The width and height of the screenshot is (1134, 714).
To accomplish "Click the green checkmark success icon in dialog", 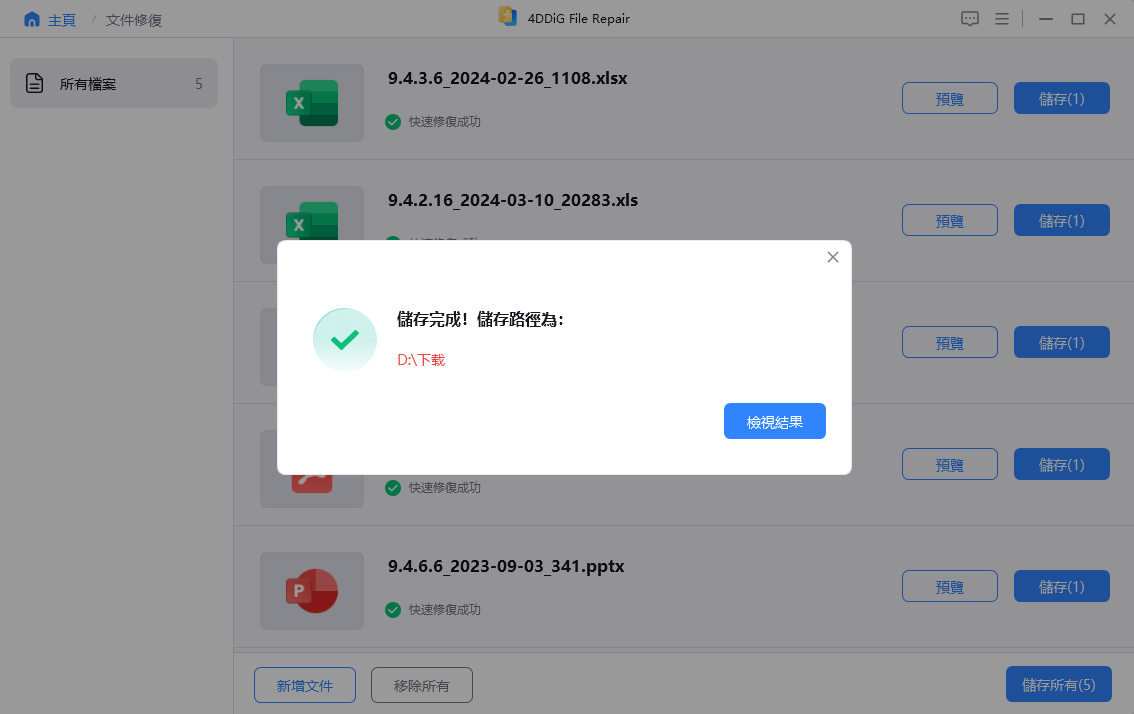I will [x=345, y=339].
